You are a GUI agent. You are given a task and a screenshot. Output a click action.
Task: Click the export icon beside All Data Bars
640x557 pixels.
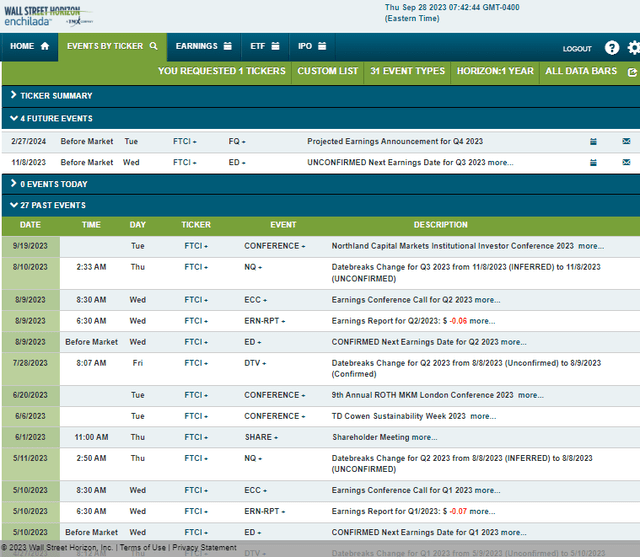coord(632,72)
